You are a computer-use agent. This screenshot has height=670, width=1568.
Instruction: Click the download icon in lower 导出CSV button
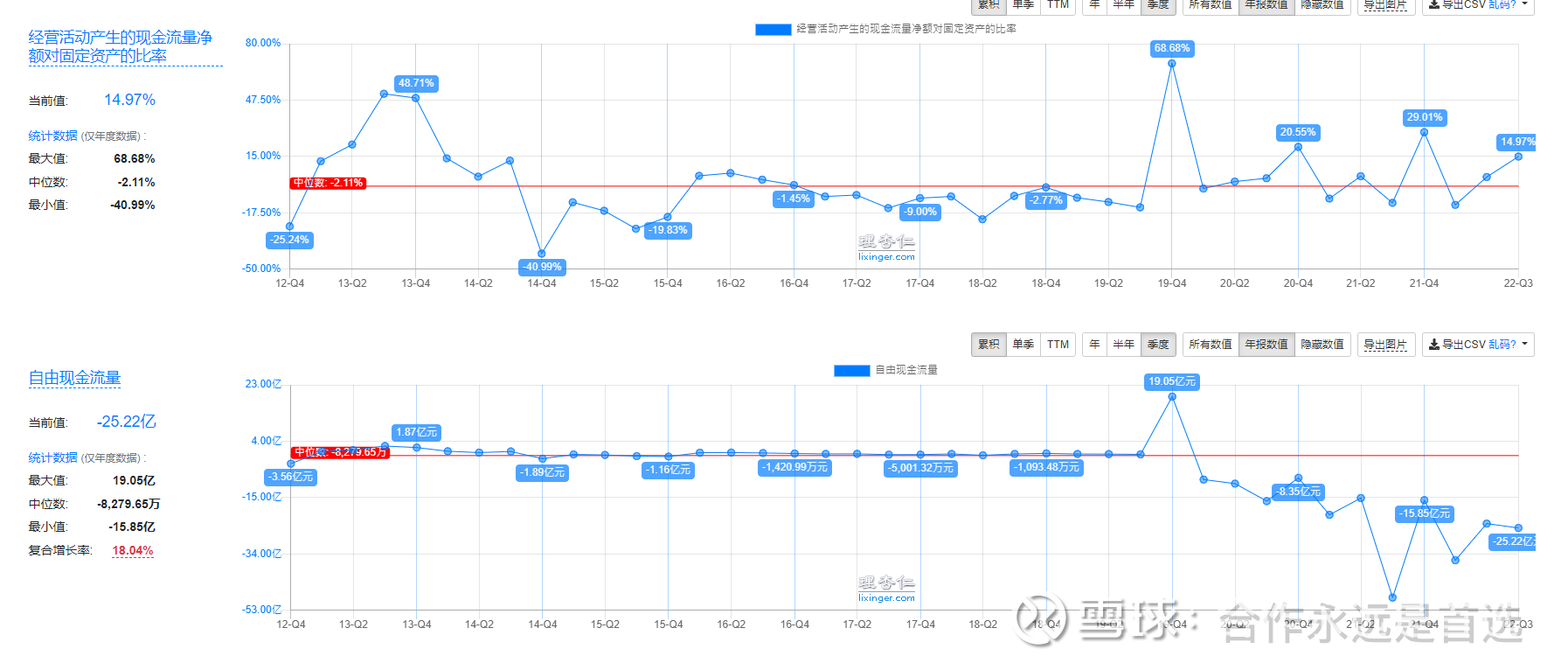pyautogui.click(x=1434, y=345)
